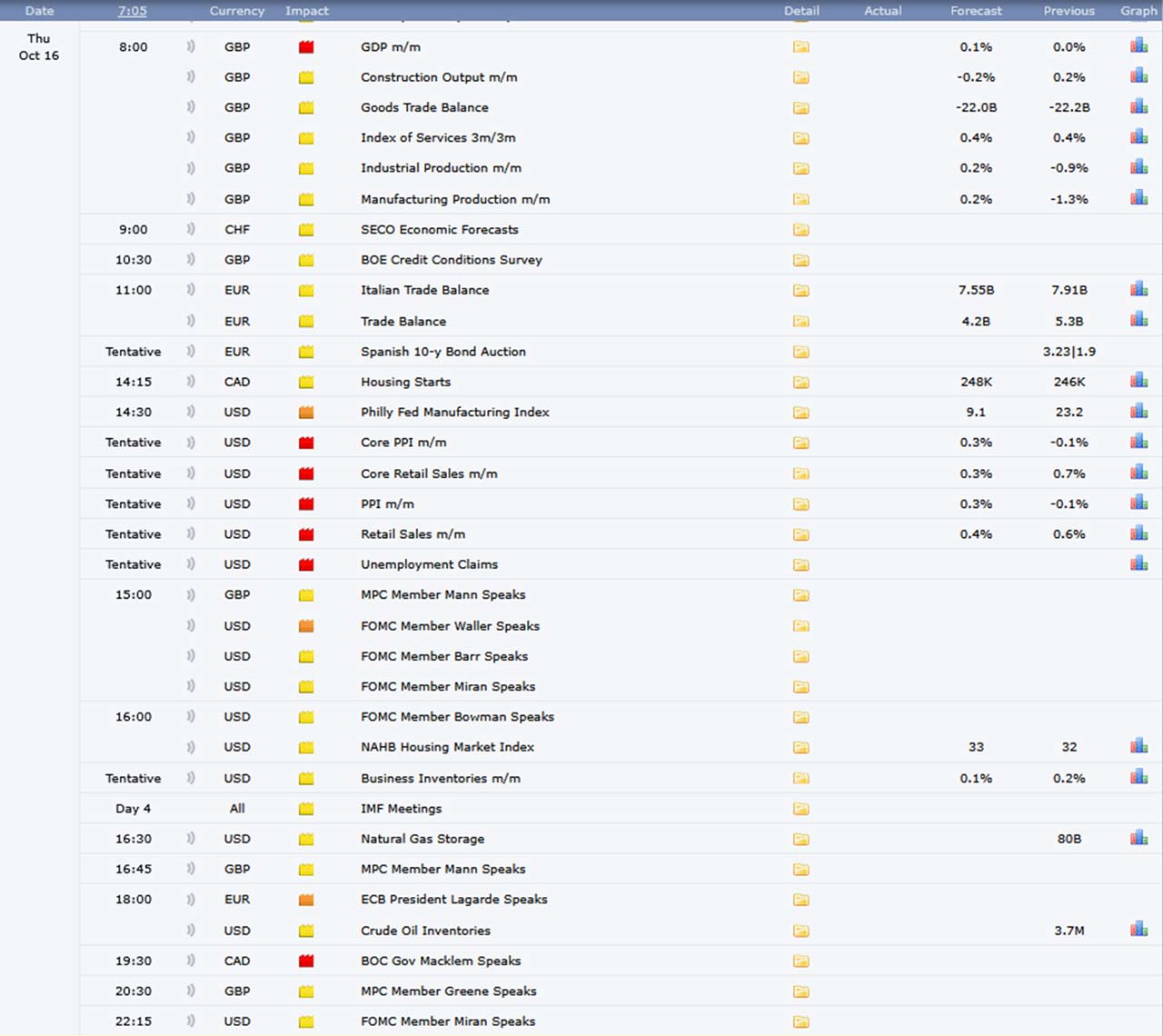Click the red impact icon for PPI m/m

[x=306, y=503]
